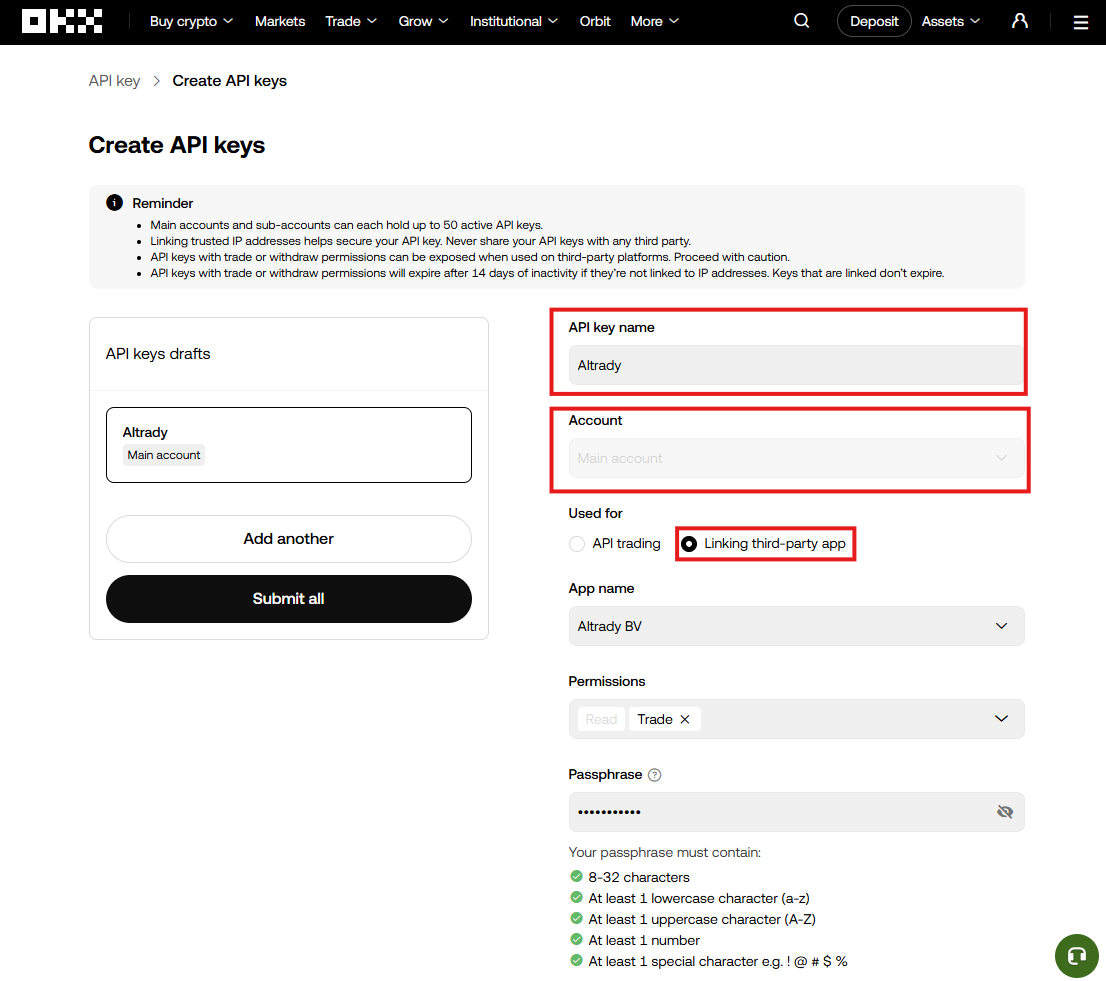Click At least 1 number requirement
The image size is (1106, 981).
tap(644, 940)
